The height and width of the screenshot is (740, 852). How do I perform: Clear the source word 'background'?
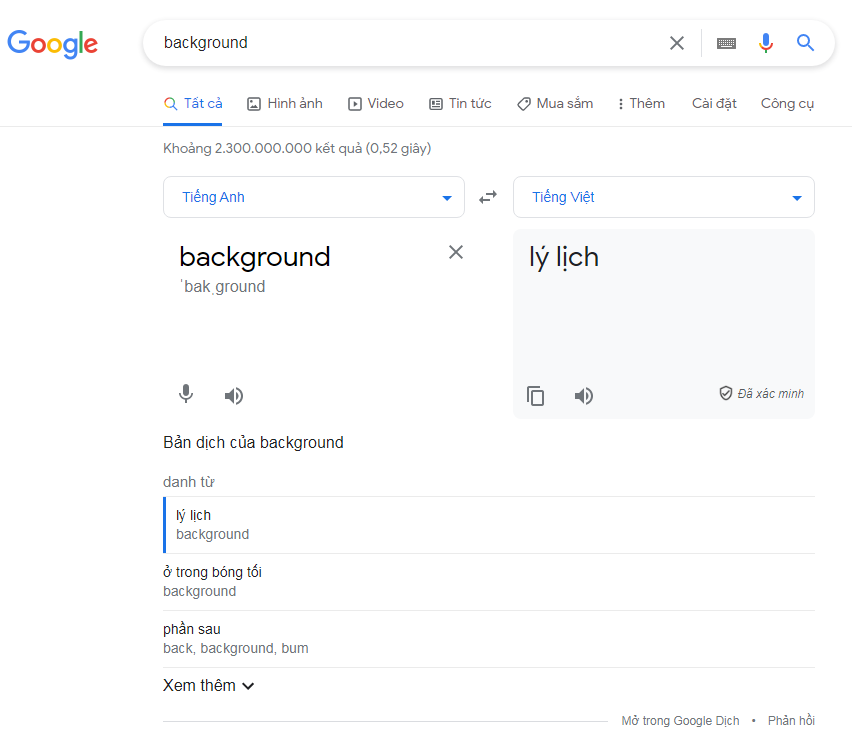click(x=456, y=252)
